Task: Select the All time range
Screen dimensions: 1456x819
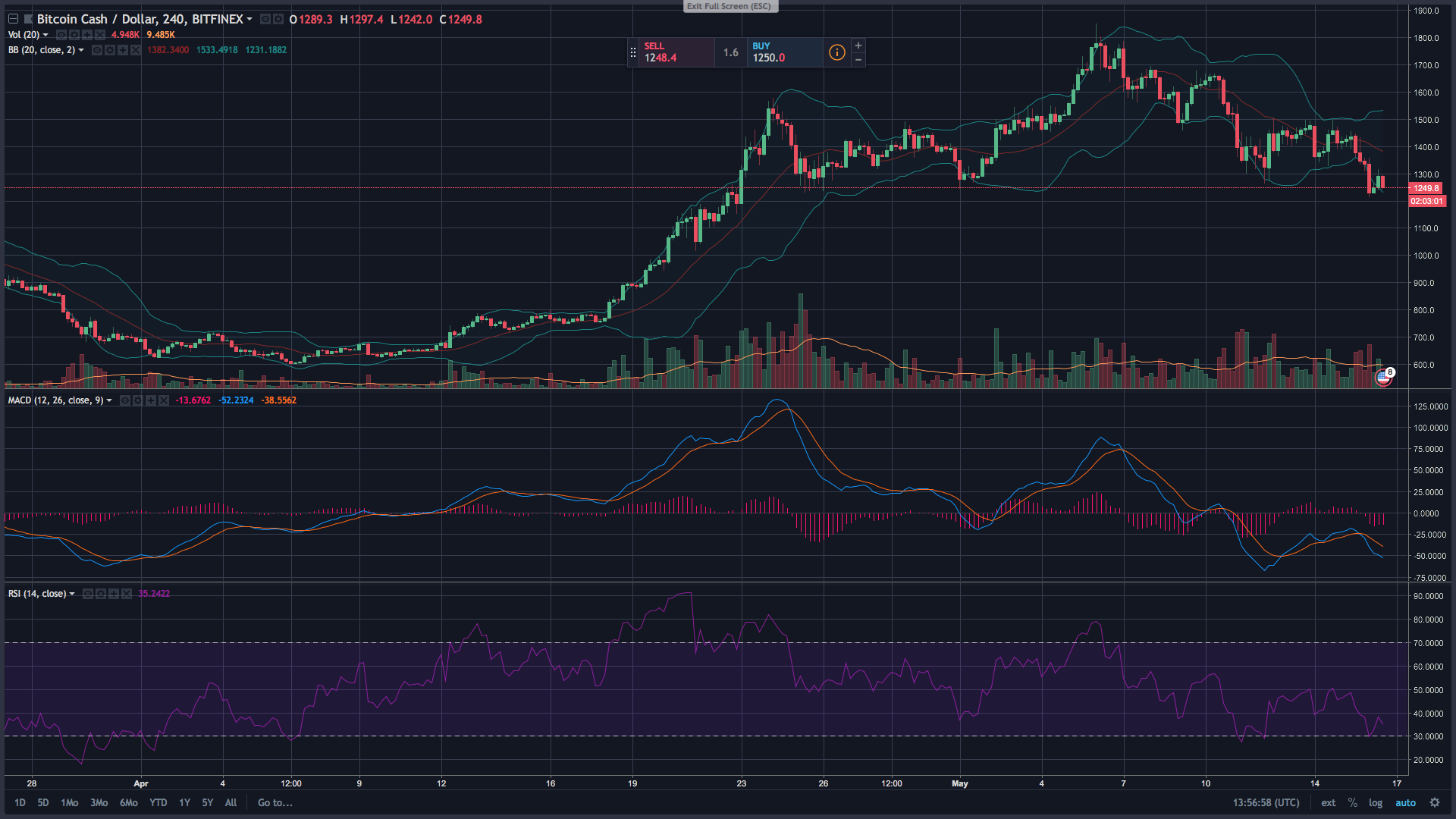Action: [x=231, y=802]
